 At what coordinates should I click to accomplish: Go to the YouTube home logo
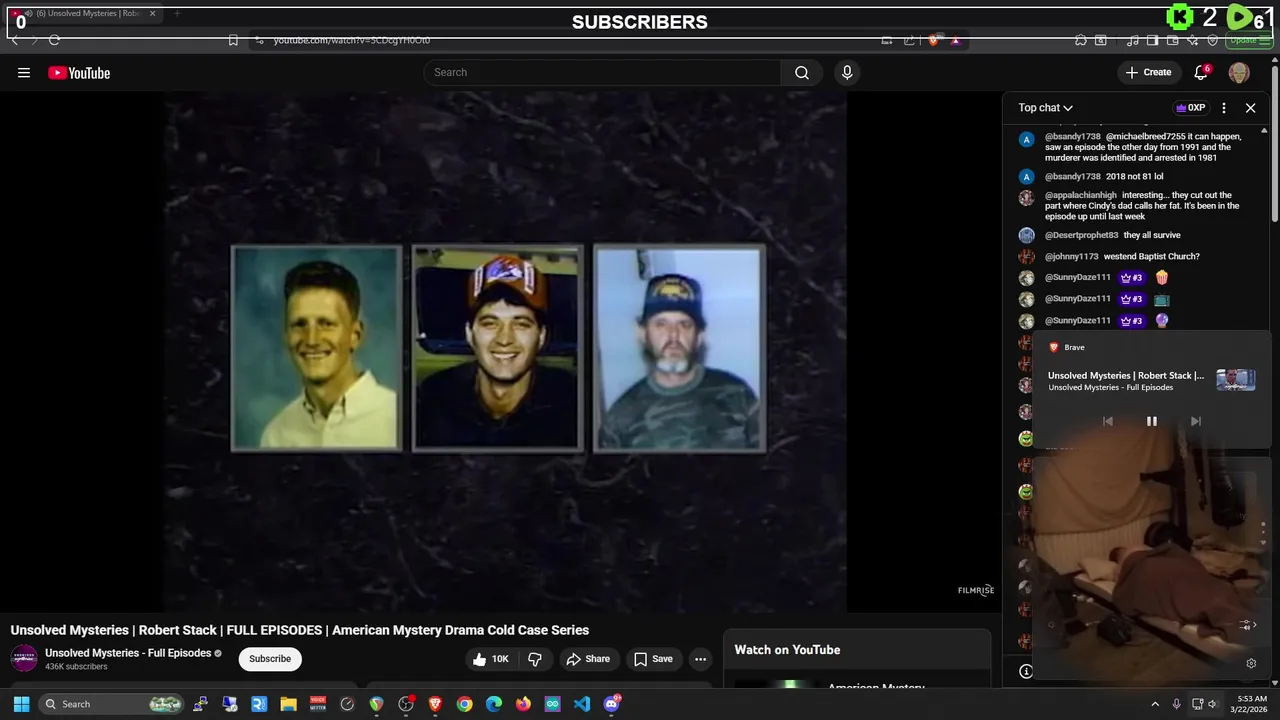pyautogui.click(x=79, y=72)
